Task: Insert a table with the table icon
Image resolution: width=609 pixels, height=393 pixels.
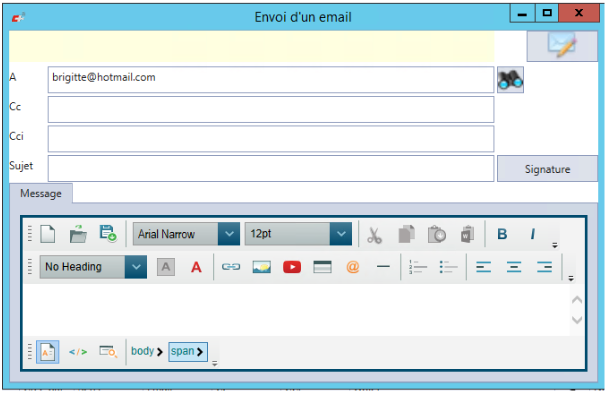Action: click(322, 267)
